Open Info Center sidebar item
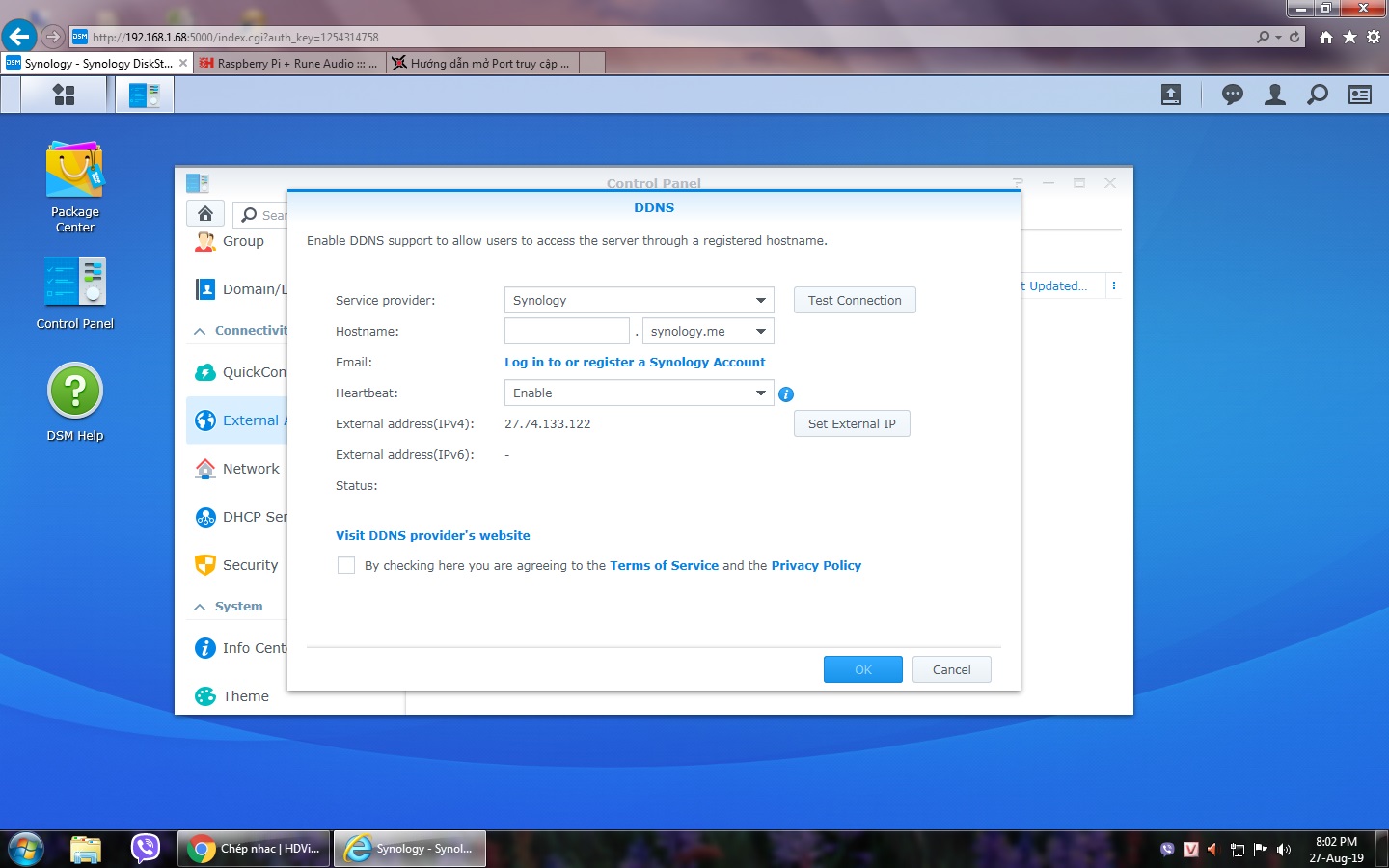The width and height of the screenshot is (1389, 868). click(237, 648)
